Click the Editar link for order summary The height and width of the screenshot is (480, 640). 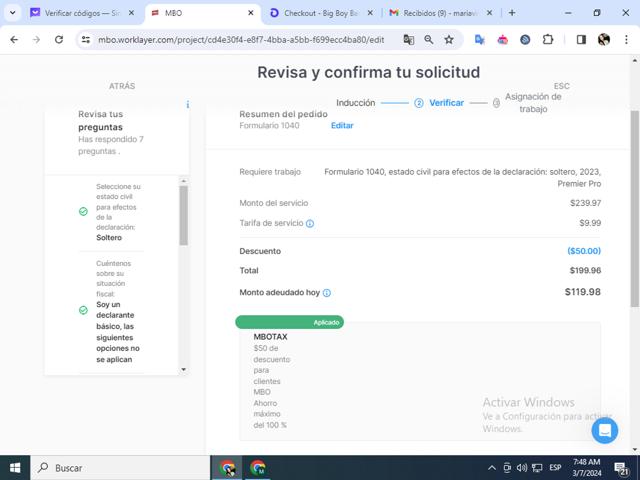pyautogui.click(x=342, y=126)
